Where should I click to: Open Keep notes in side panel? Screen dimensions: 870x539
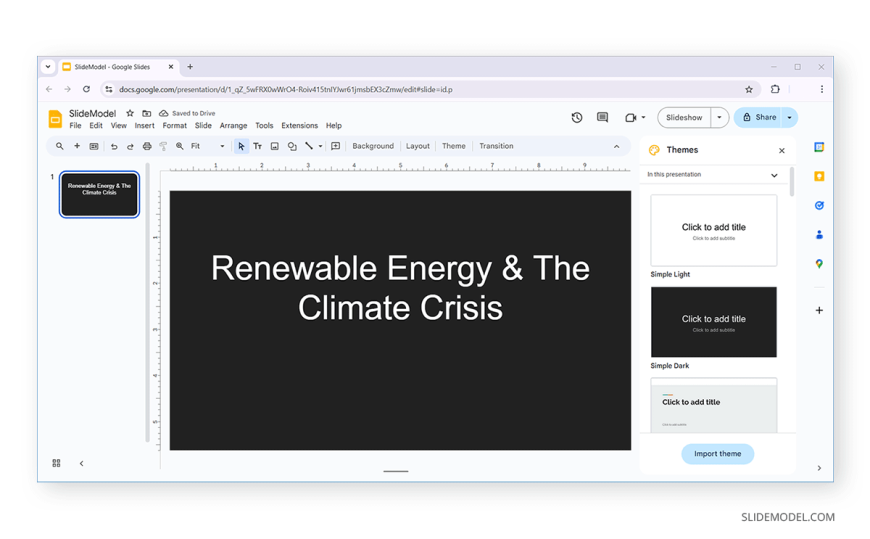point(819,177)
